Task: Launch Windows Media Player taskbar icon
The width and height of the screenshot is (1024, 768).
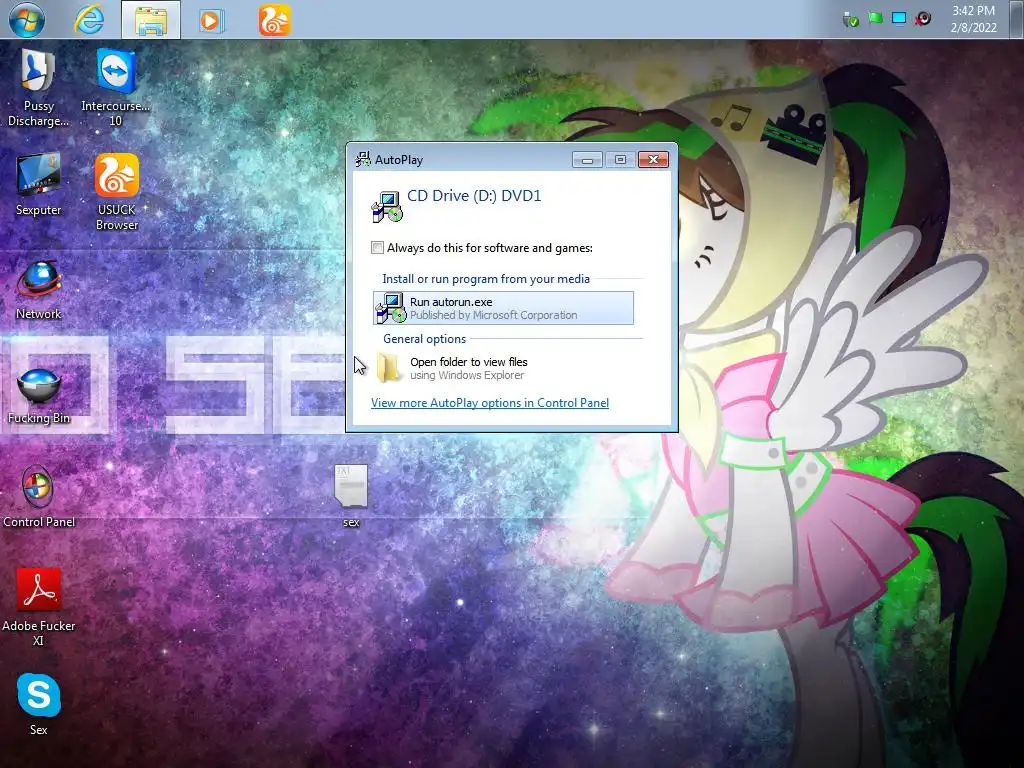Action: [x=212, y=20]
